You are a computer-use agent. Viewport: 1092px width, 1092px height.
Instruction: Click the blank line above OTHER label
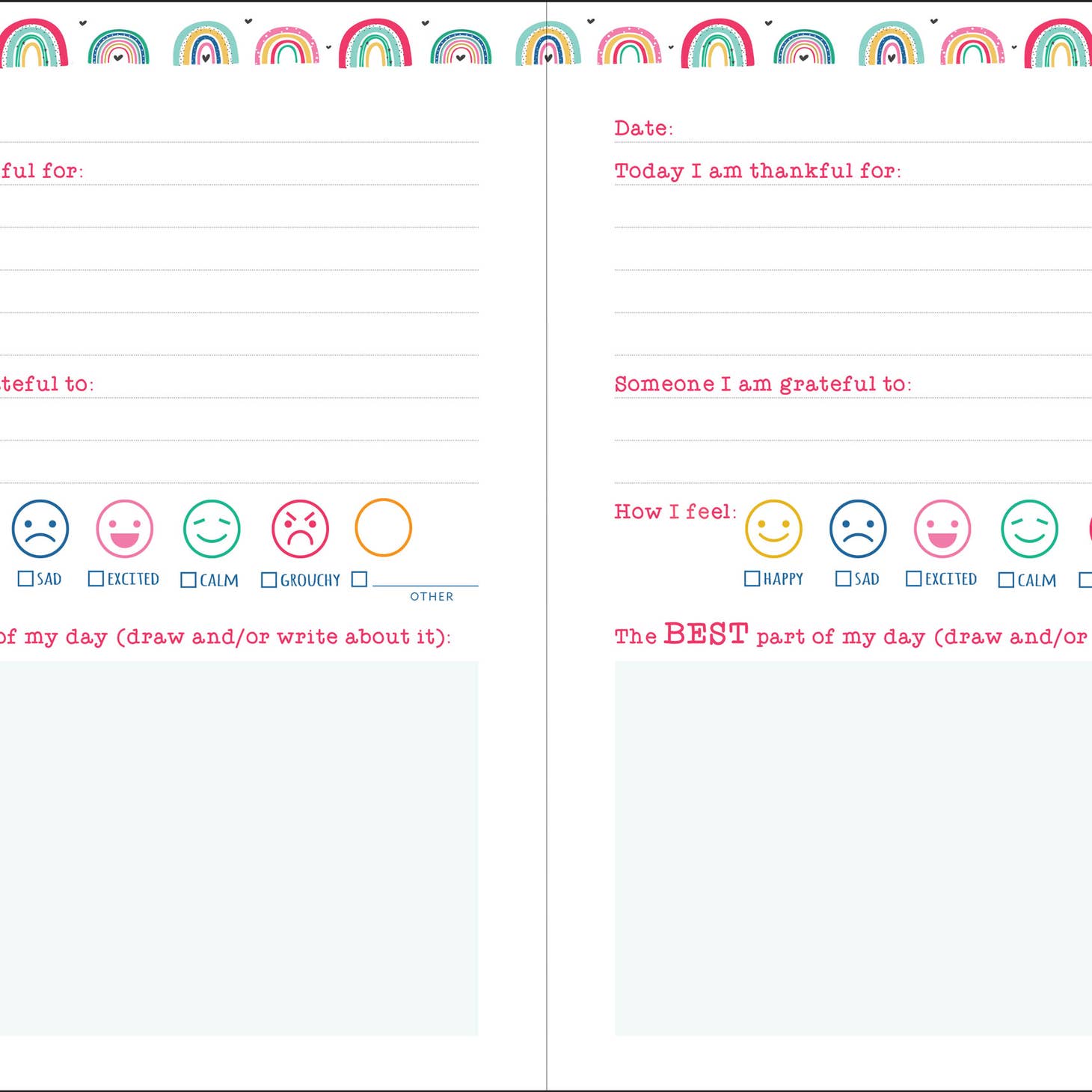tap(426, 585)
